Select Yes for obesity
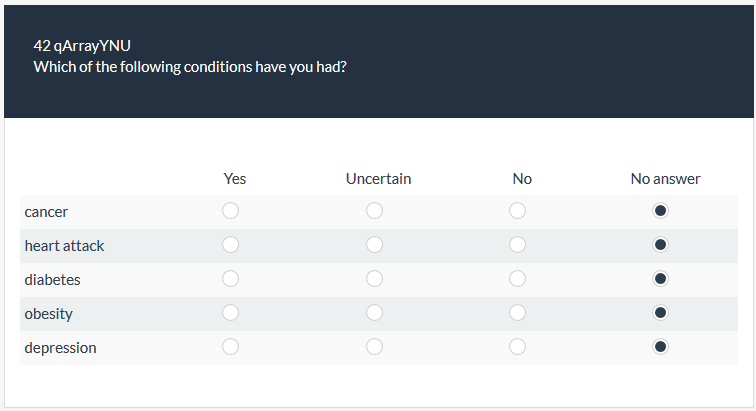756x411 pixels. pos(231,313)
